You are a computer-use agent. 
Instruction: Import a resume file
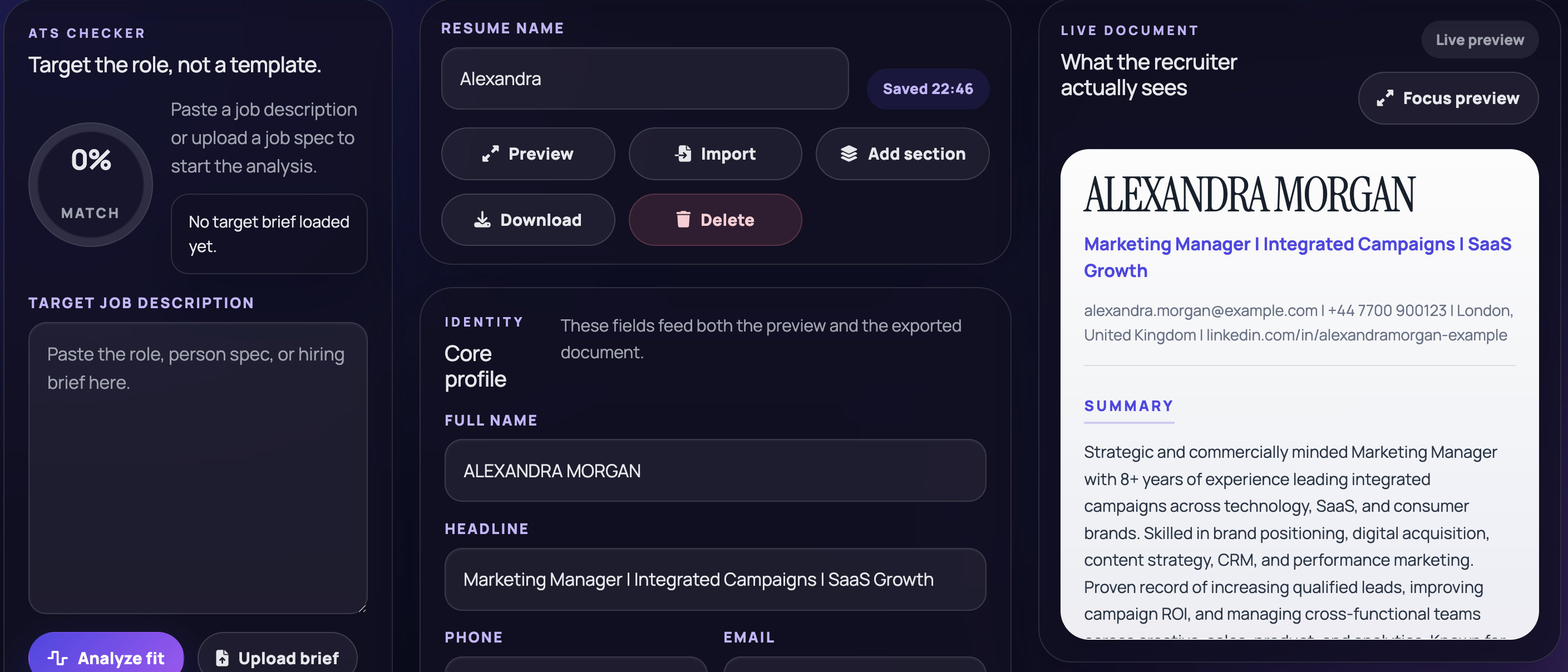pos(715,154)
